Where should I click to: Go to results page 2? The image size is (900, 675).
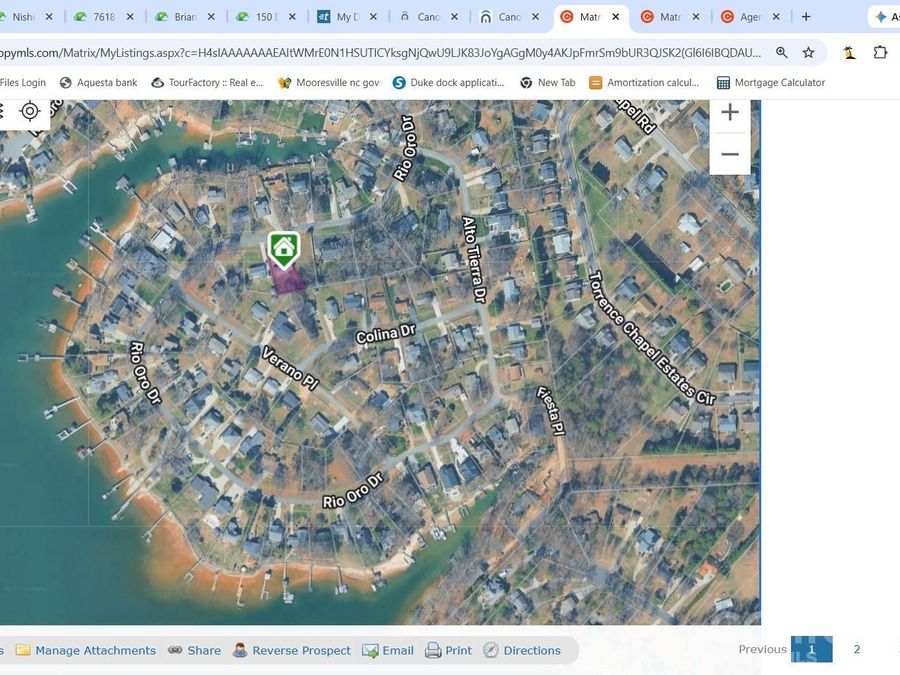coord(856,649)
